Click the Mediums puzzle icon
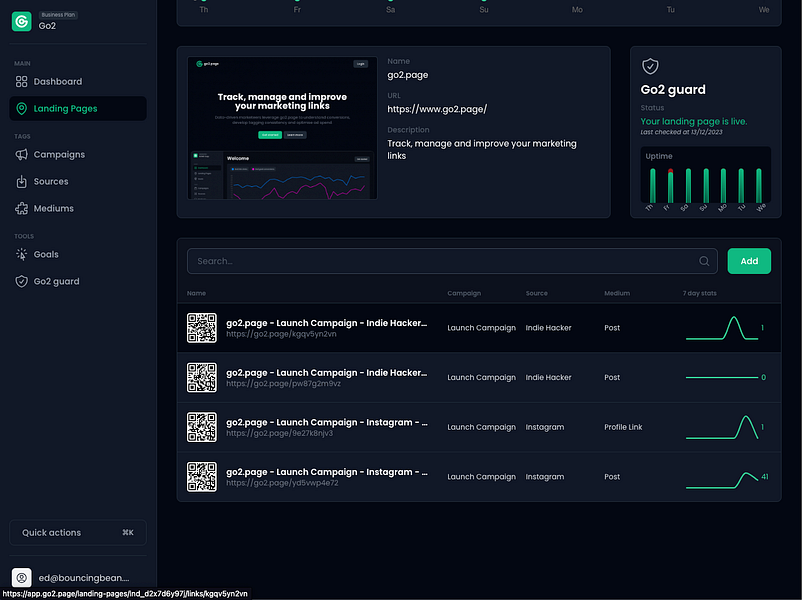Image resolution: width=802 pixels, height=600 pixels. (21, 209)
